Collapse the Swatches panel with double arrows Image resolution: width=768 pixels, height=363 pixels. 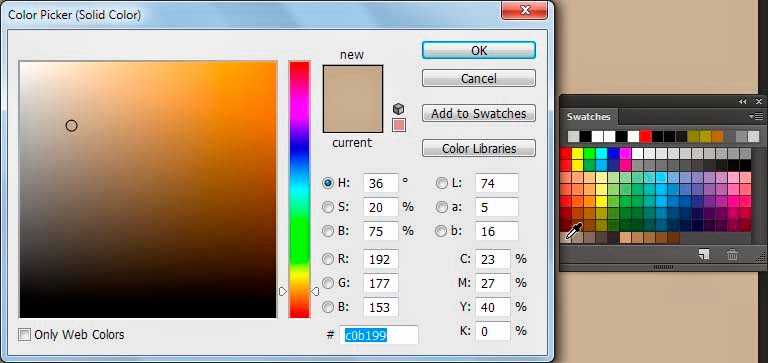pyautogui.click(x=743, y=101)
